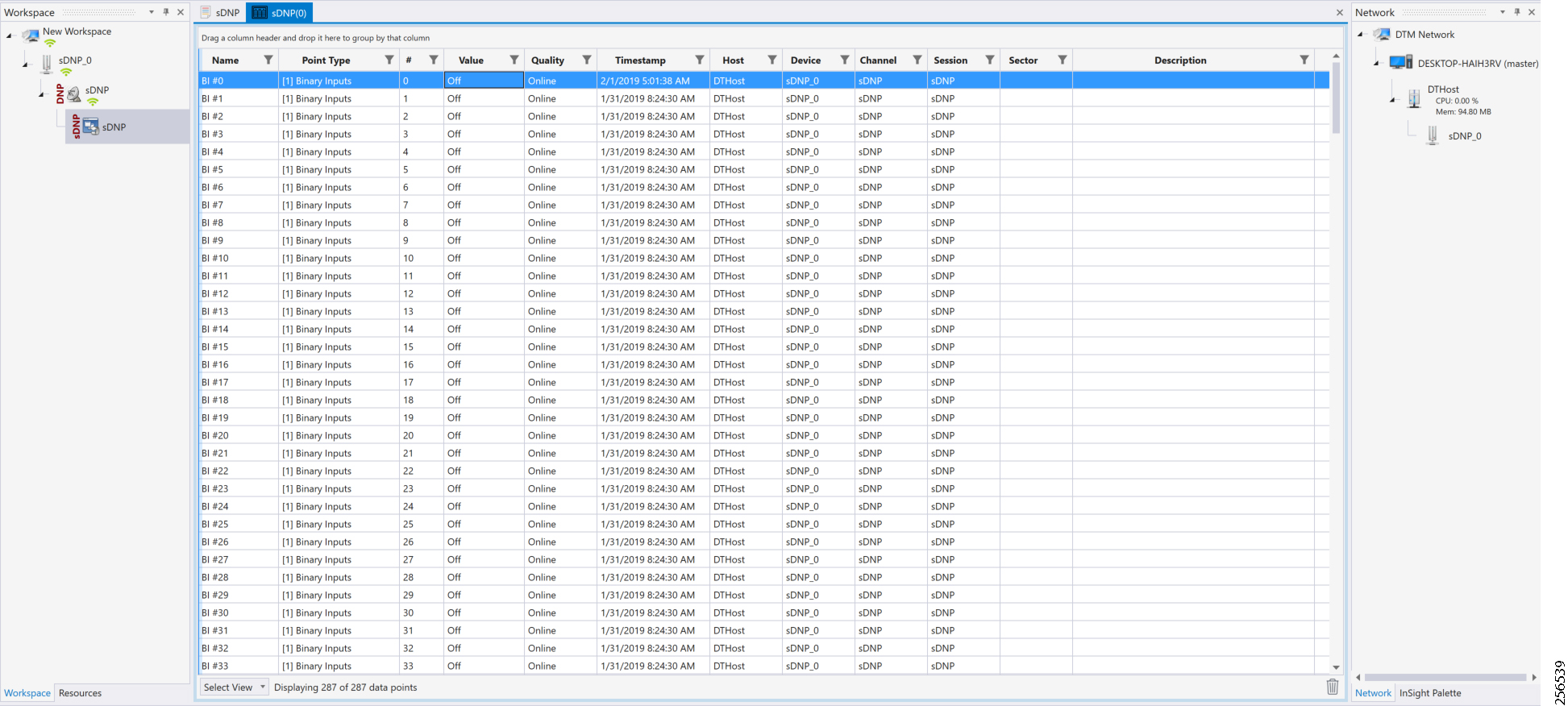Switch to the sDNP document tab

[220, 12]
